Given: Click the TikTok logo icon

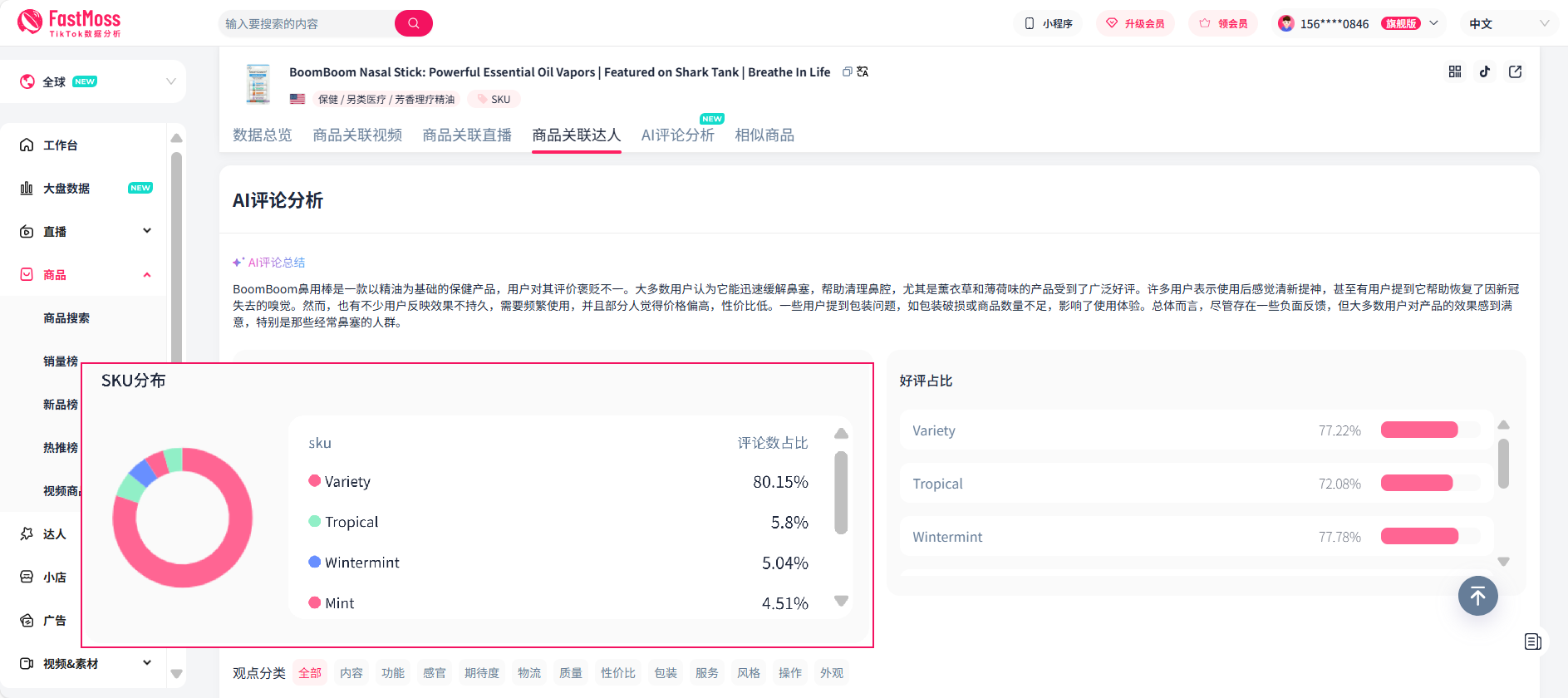Looking at the screenshot, I should (1485, 71).
